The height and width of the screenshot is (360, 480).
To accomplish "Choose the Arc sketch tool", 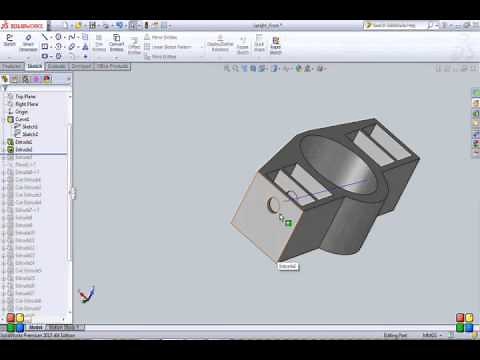I will click(58, 46).
